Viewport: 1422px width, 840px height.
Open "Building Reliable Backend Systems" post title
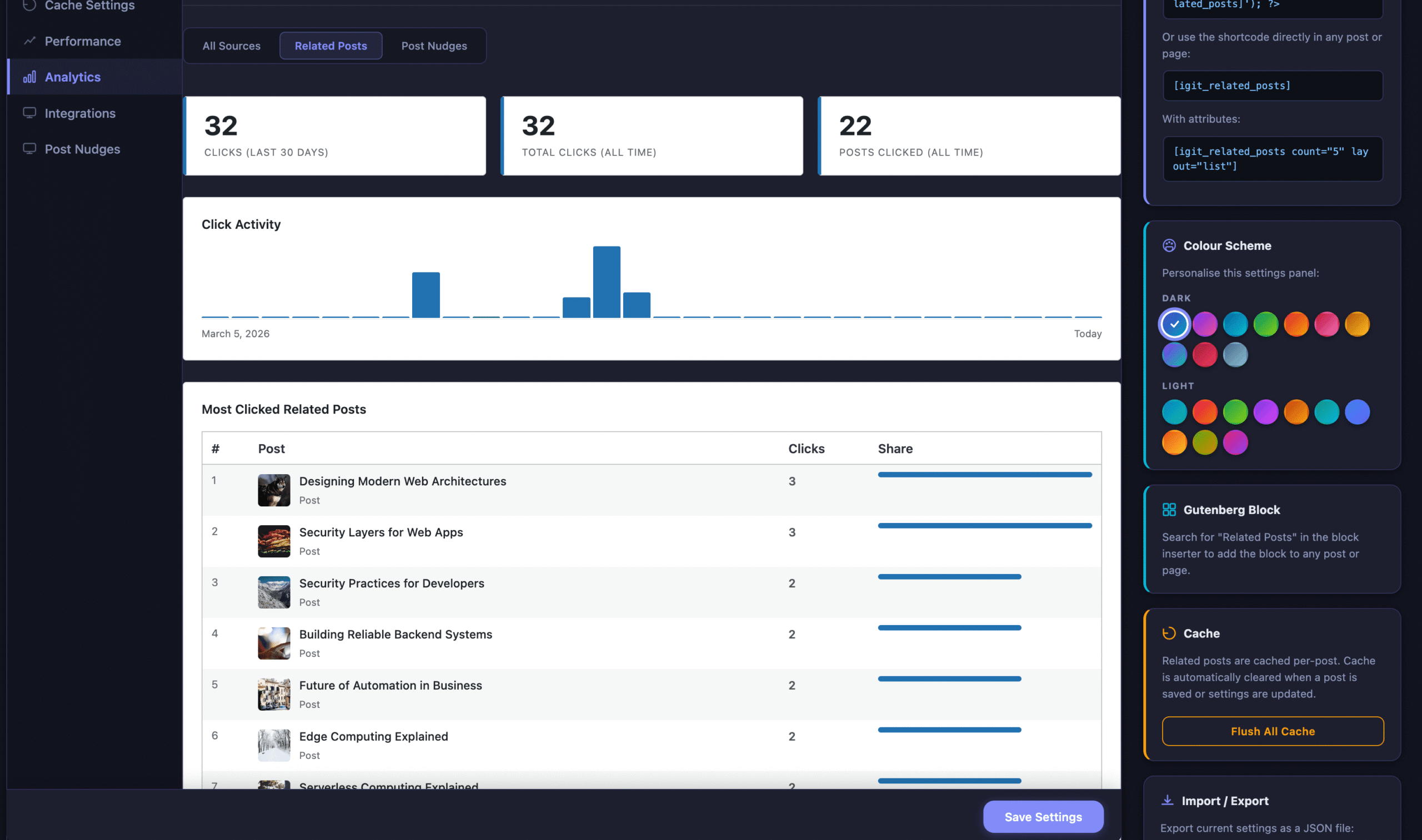pyautogui.click(x=395, y=633)
